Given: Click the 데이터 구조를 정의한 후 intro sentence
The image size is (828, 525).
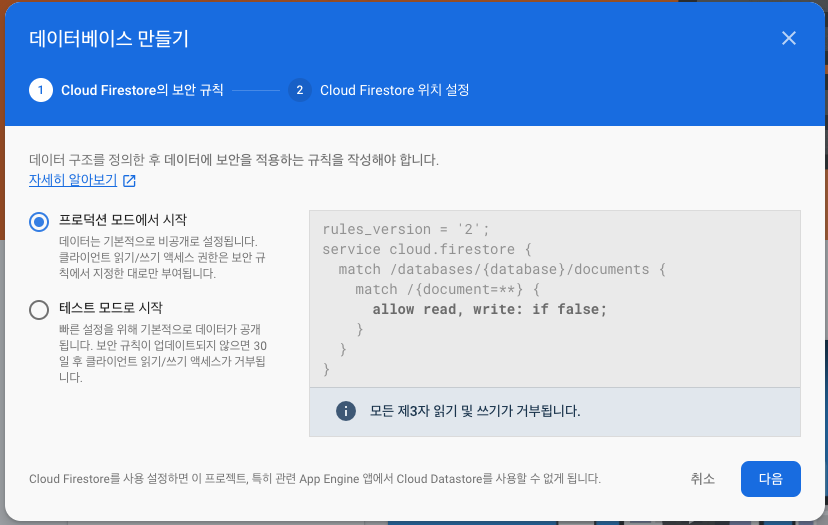Looking at the screenshot, I should [234, 160].
